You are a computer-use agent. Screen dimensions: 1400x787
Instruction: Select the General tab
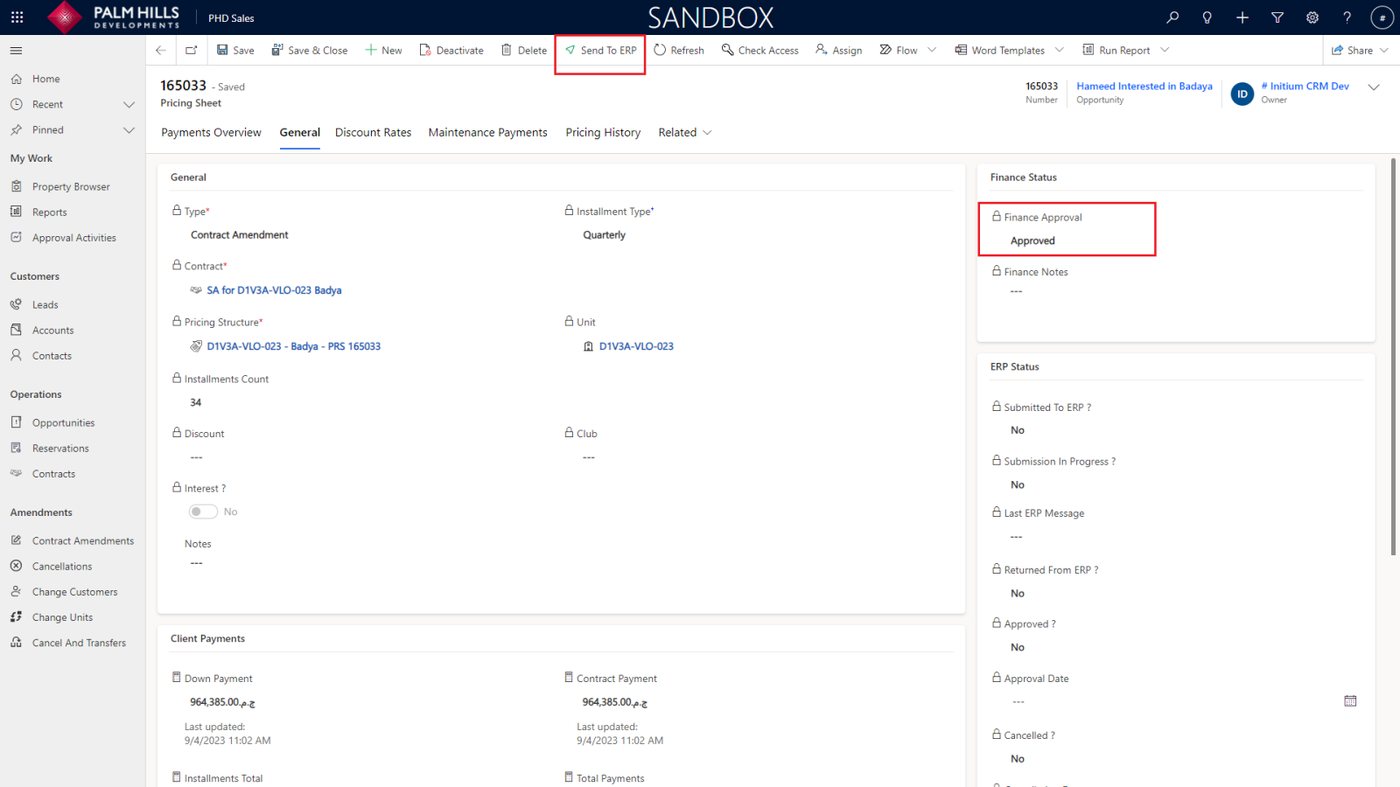[x=300, y=132]
